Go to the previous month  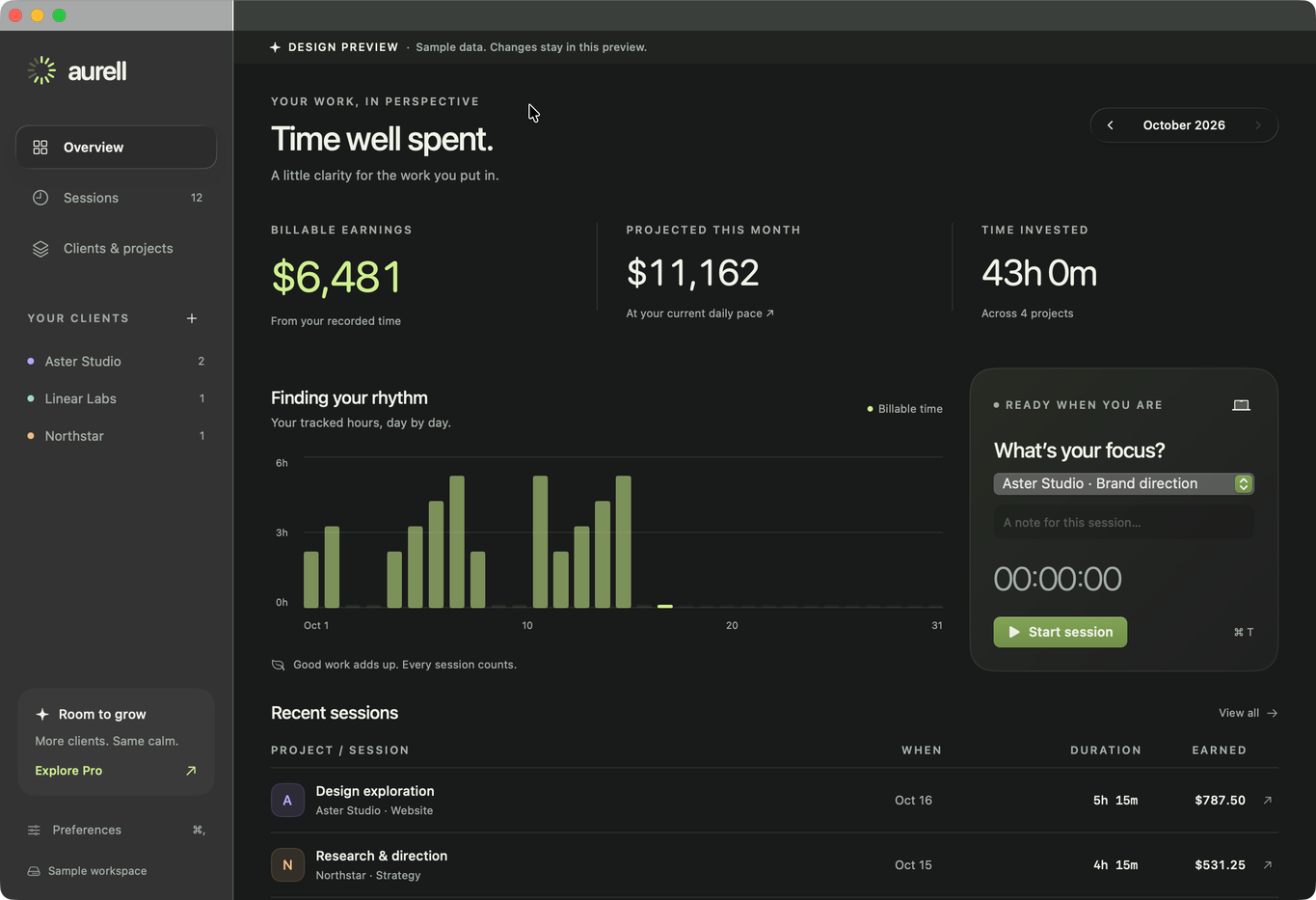coord(1111,125)
